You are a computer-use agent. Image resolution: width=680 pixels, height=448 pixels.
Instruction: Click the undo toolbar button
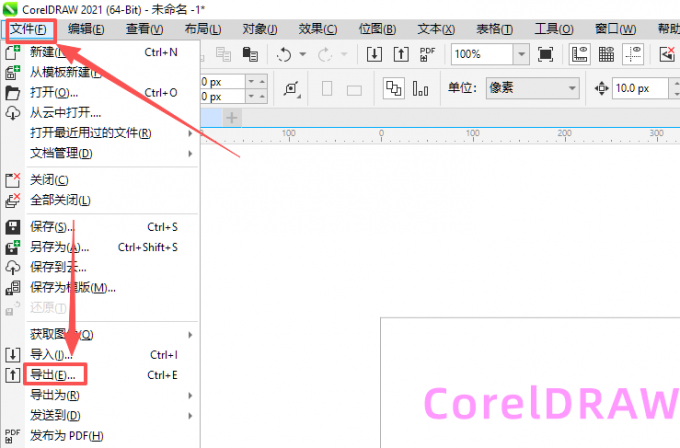(284, 55)
